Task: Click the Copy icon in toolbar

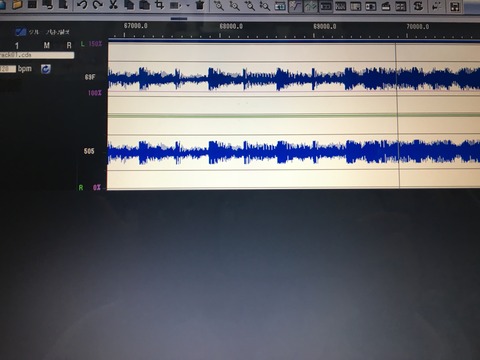Action: [129, 5]
